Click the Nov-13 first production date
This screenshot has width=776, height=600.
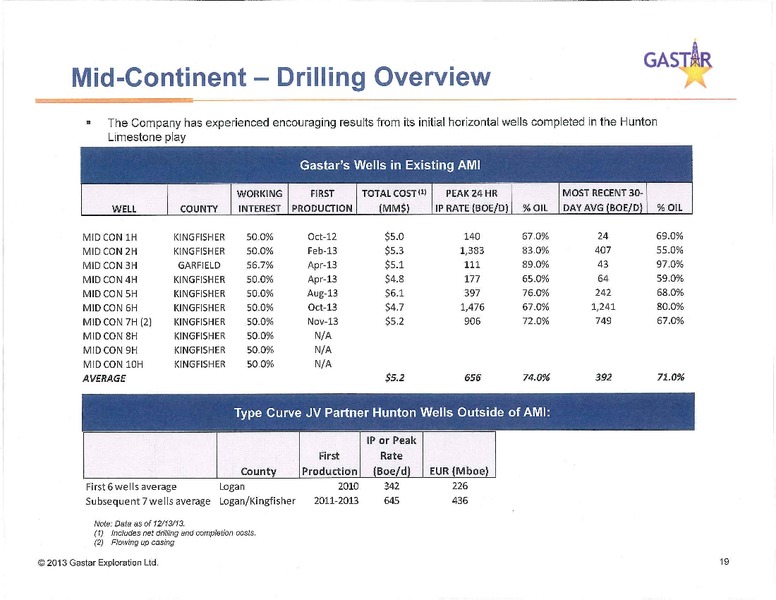322,321
